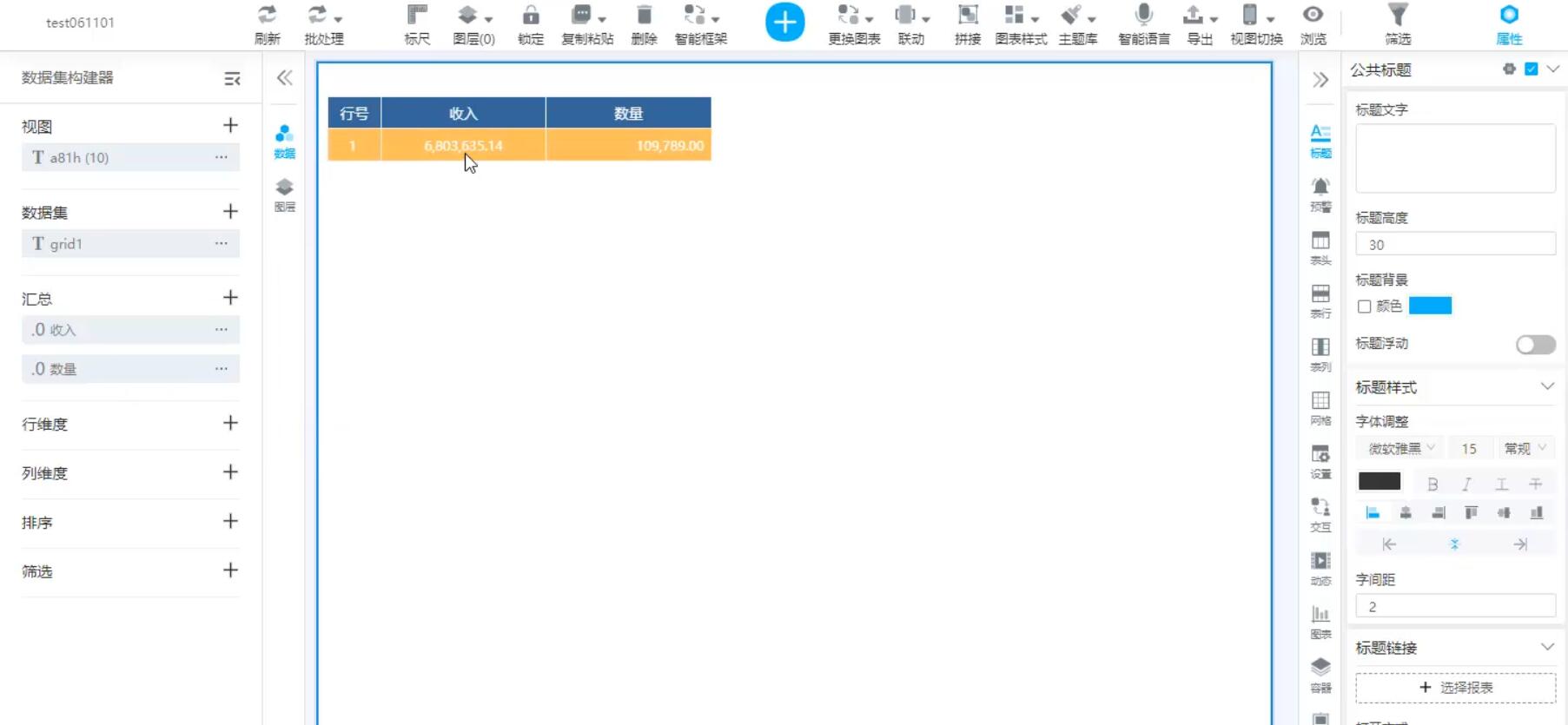1568x725 pixels.
Task: Click the blue plus add button
Action: pos(784,22)
